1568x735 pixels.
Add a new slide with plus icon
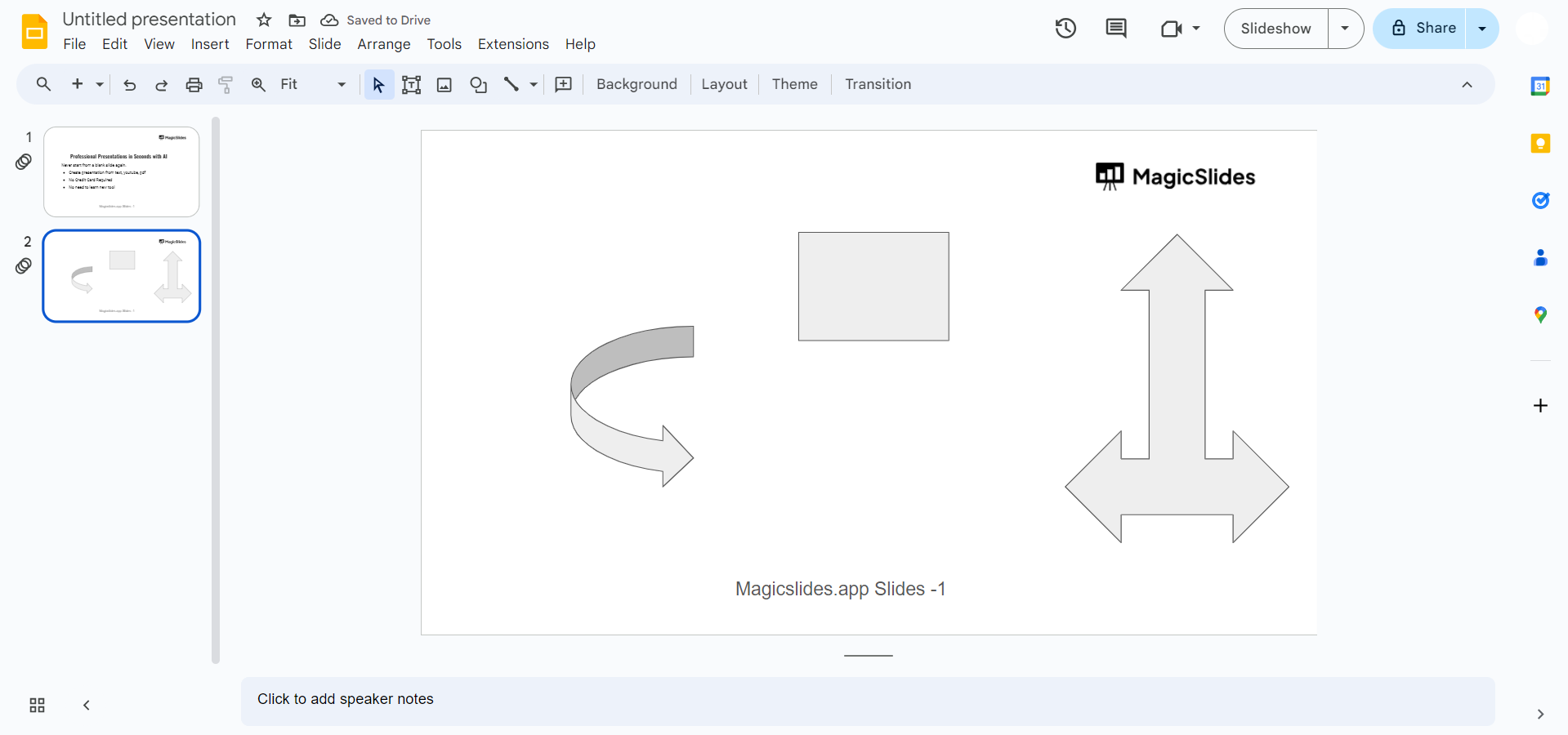(78, 84)
